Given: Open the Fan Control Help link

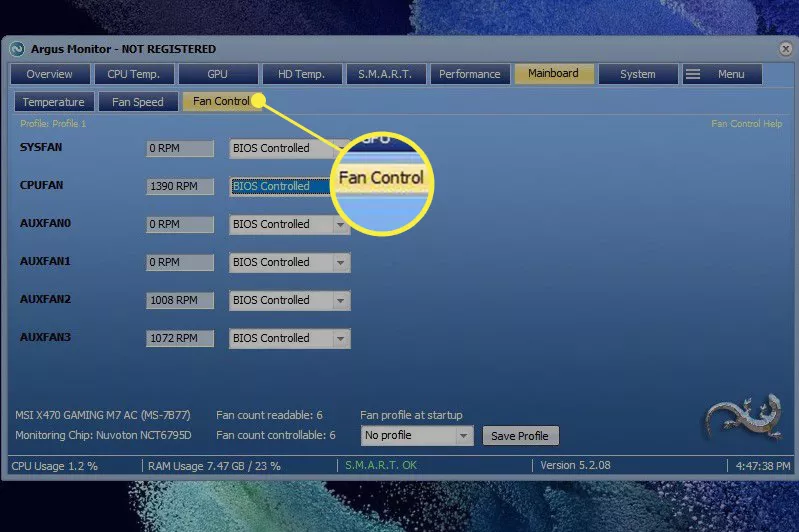Looking at the screenshot, I should (x=747, y=124).
